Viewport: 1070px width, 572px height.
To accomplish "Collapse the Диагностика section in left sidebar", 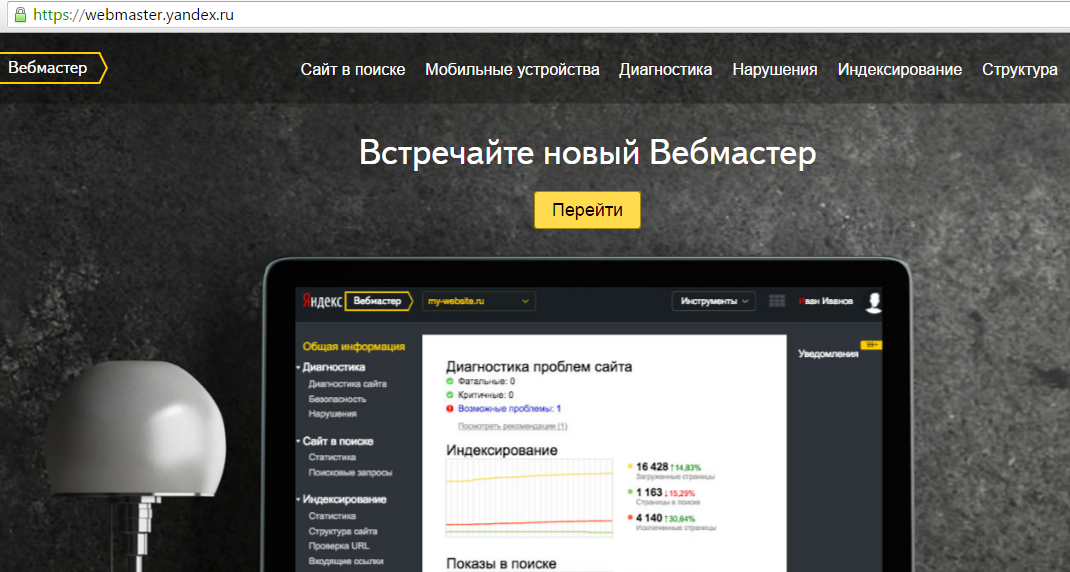I will 333,367.
